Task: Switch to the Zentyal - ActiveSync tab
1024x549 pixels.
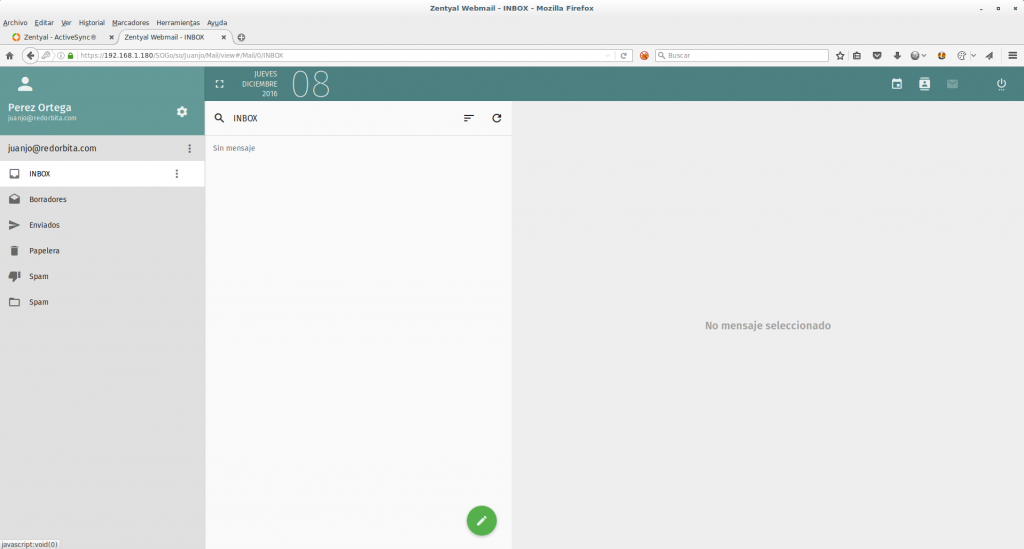Action: coord(60,37)
